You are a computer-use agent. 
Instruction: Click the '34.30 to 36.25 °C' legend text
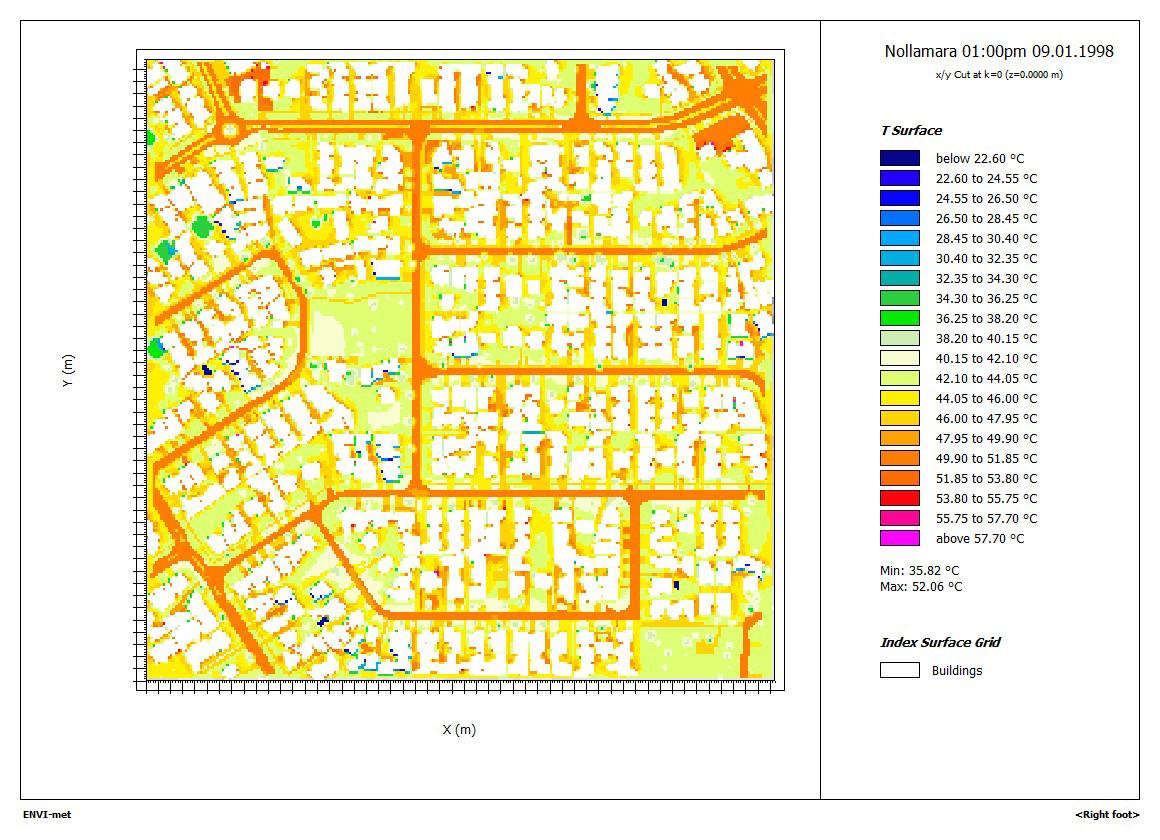tap(986, 298)
